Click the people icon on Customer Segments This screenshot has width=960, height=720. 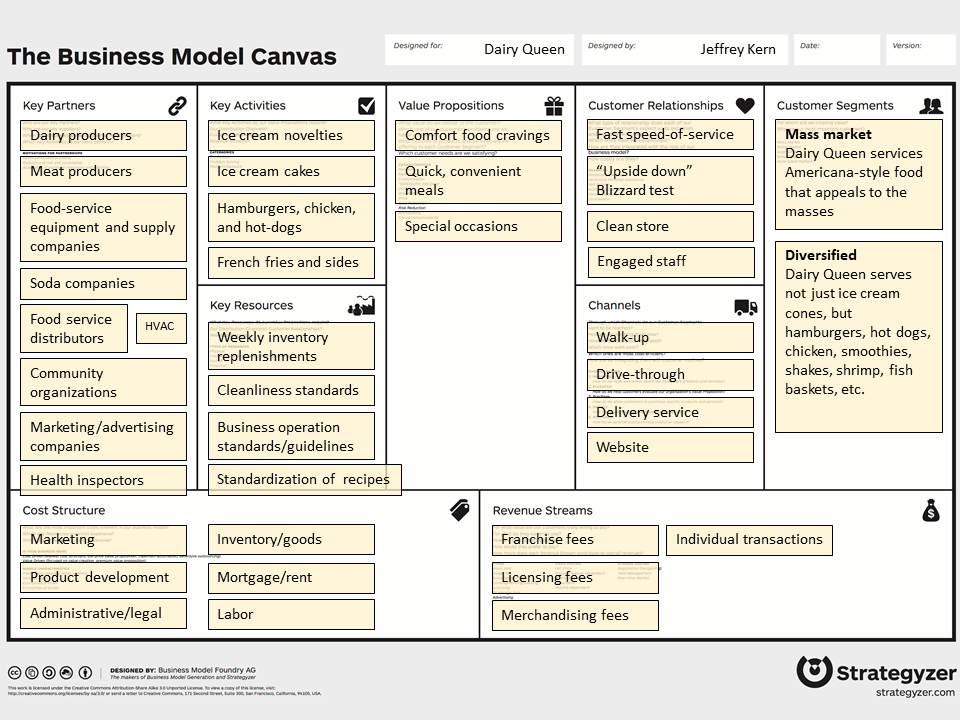tap(931, 103)
